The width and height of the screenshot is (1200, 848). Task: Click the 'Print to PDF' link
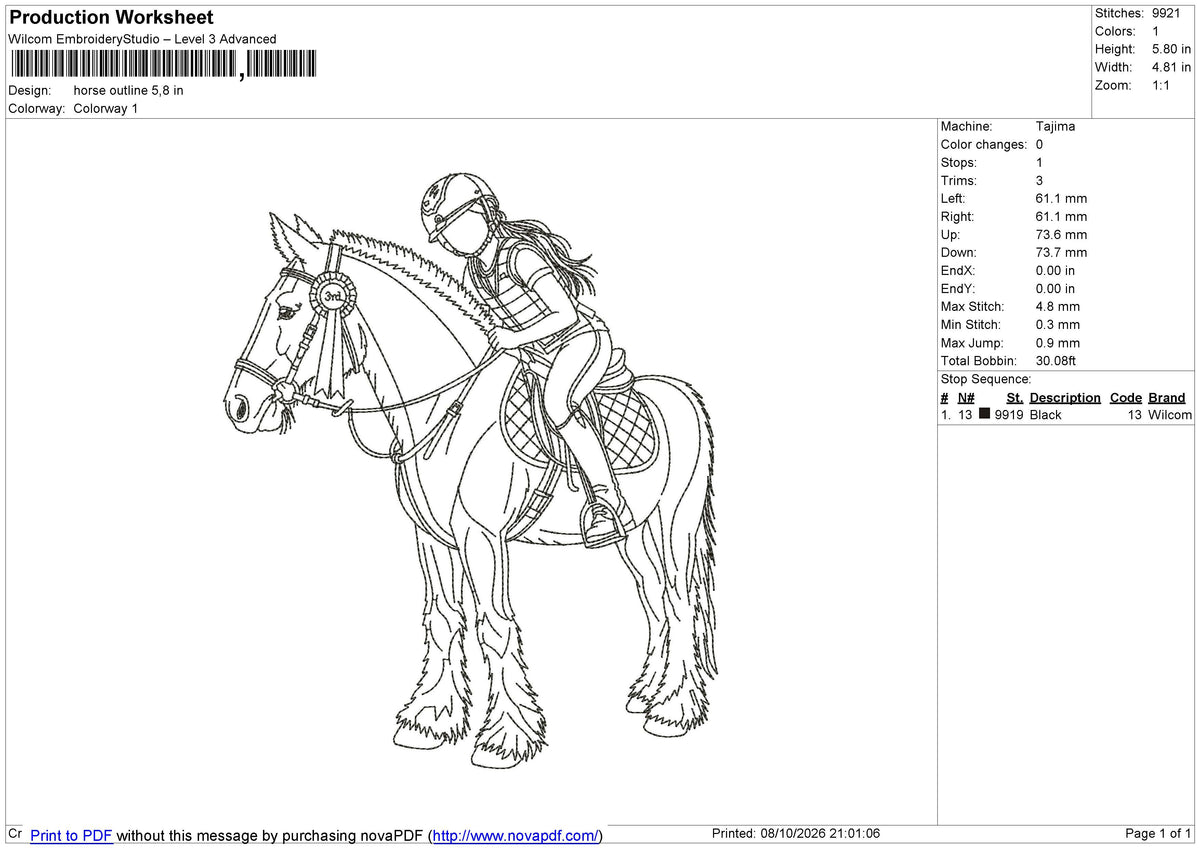[71, 835]
